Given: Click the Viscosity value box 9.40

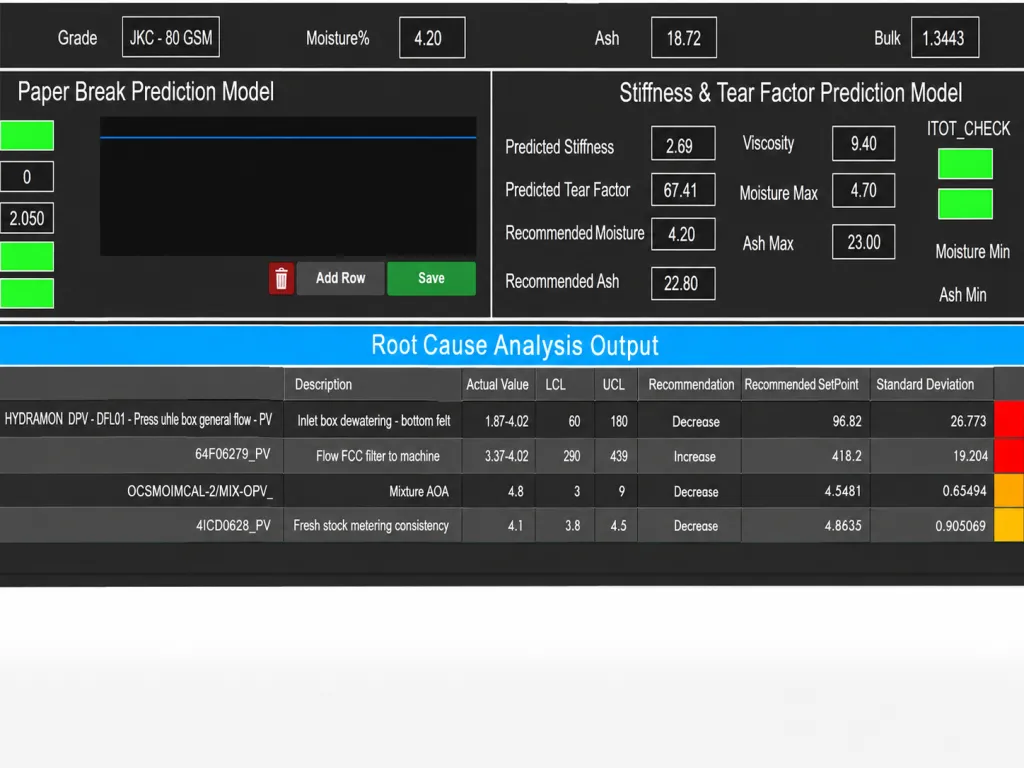Looking at the screenshot, I should point(863,144).
